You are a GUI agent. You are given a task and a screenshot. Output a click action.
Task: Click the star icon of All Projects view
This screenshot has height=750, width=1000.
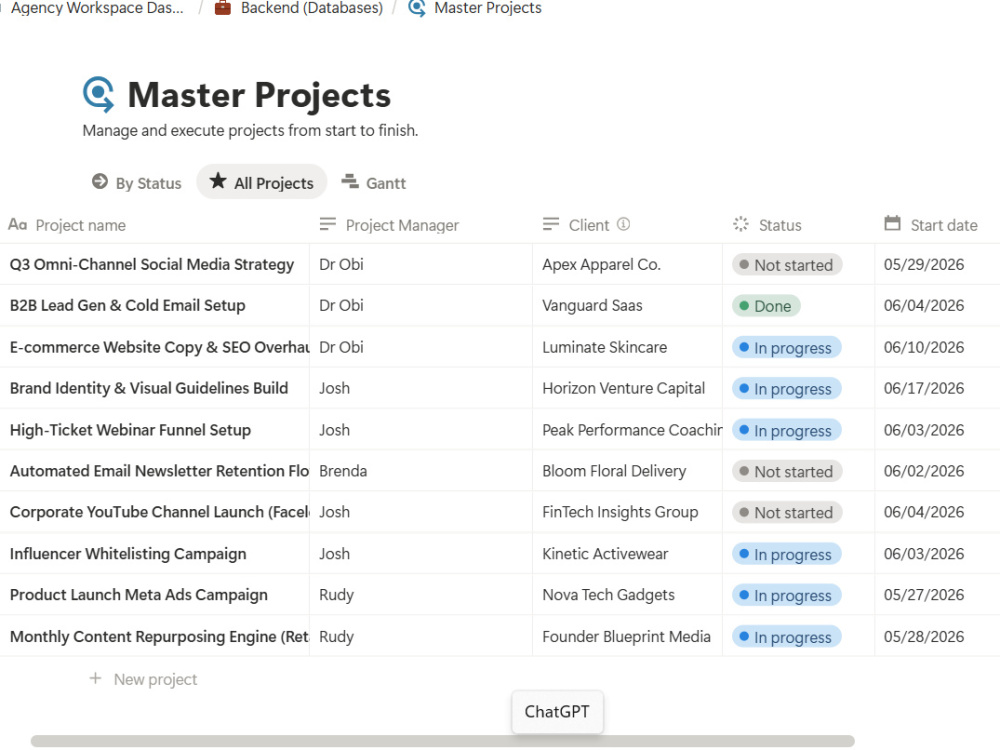[217, 181]
